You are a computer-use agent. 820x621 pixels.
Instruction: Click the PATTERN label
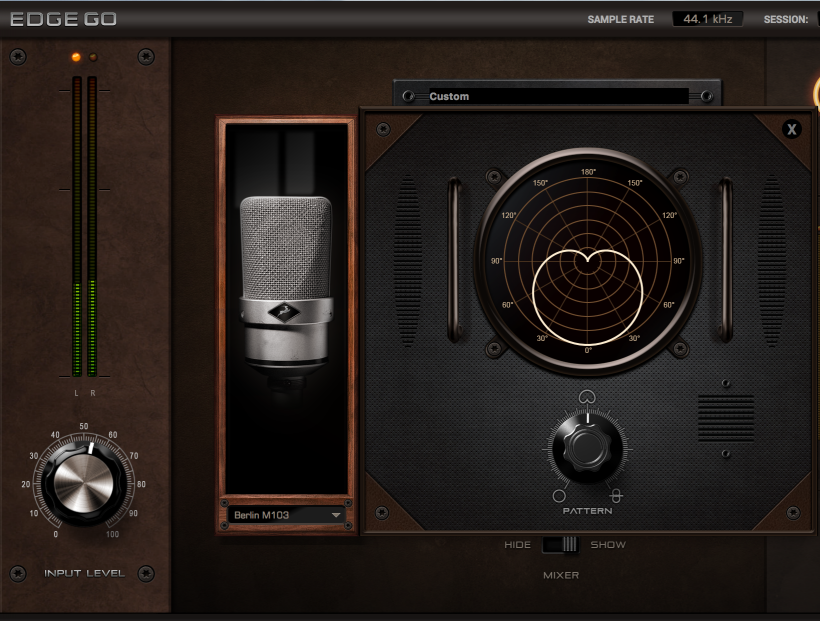click(587, 511)
